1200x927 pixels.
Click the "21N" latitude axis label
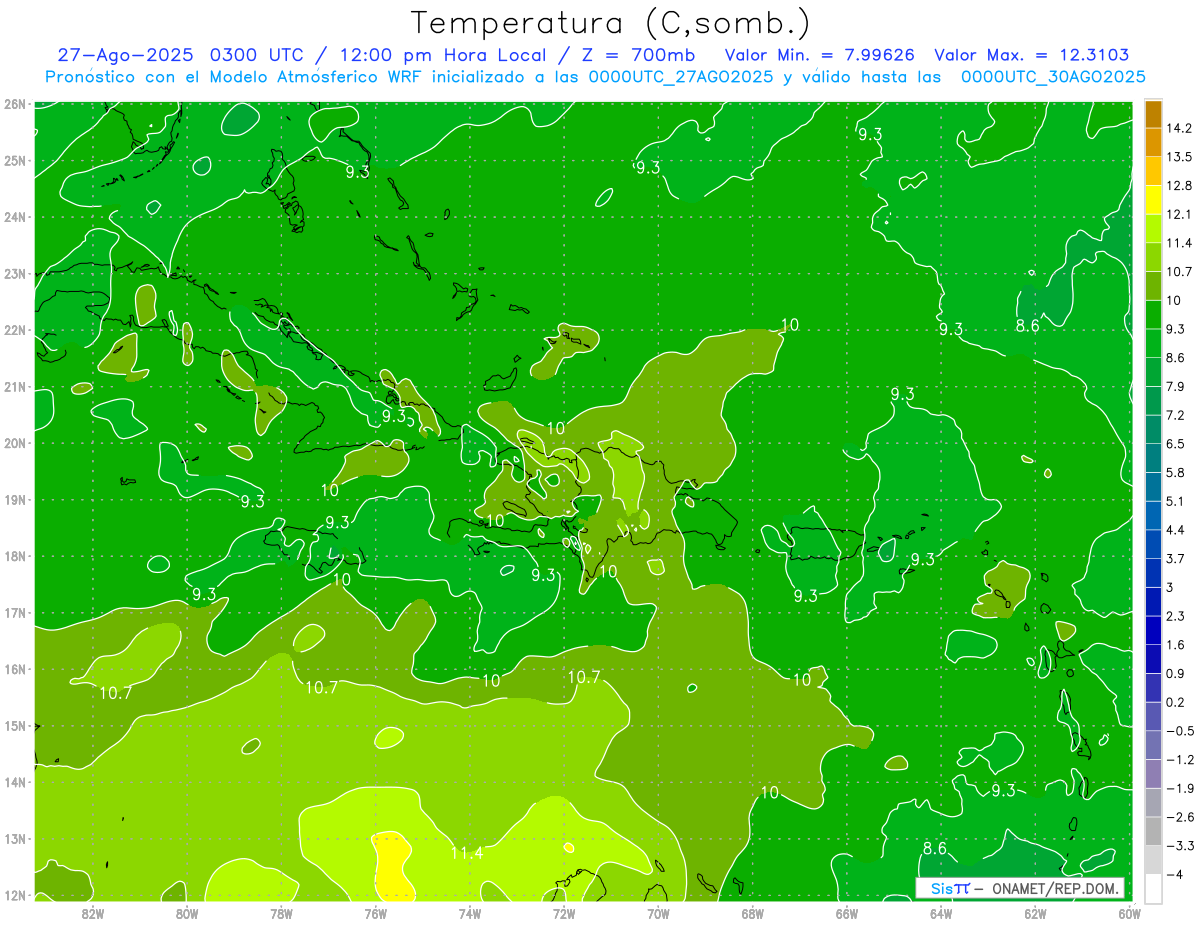15,387
